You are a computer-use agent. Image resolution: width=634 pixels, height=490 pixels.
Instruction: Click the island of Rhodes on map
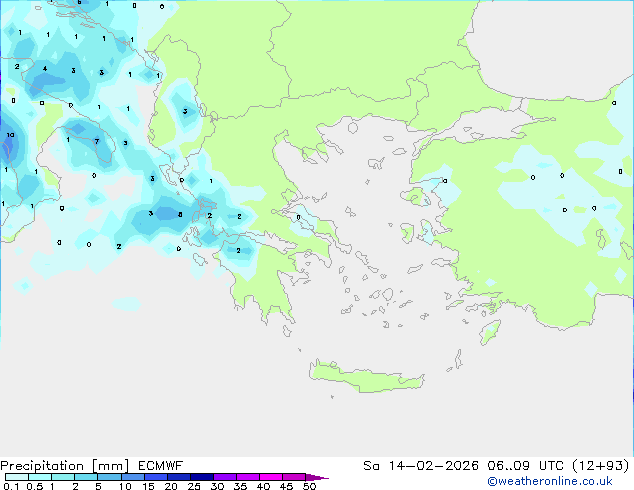pyautogui.click(x=490, y=332)
